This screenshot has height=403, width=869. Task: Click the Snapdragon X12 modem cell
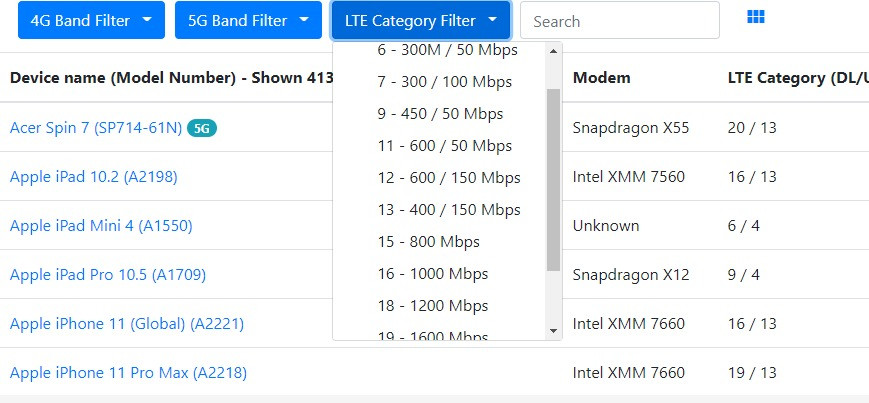631,274
